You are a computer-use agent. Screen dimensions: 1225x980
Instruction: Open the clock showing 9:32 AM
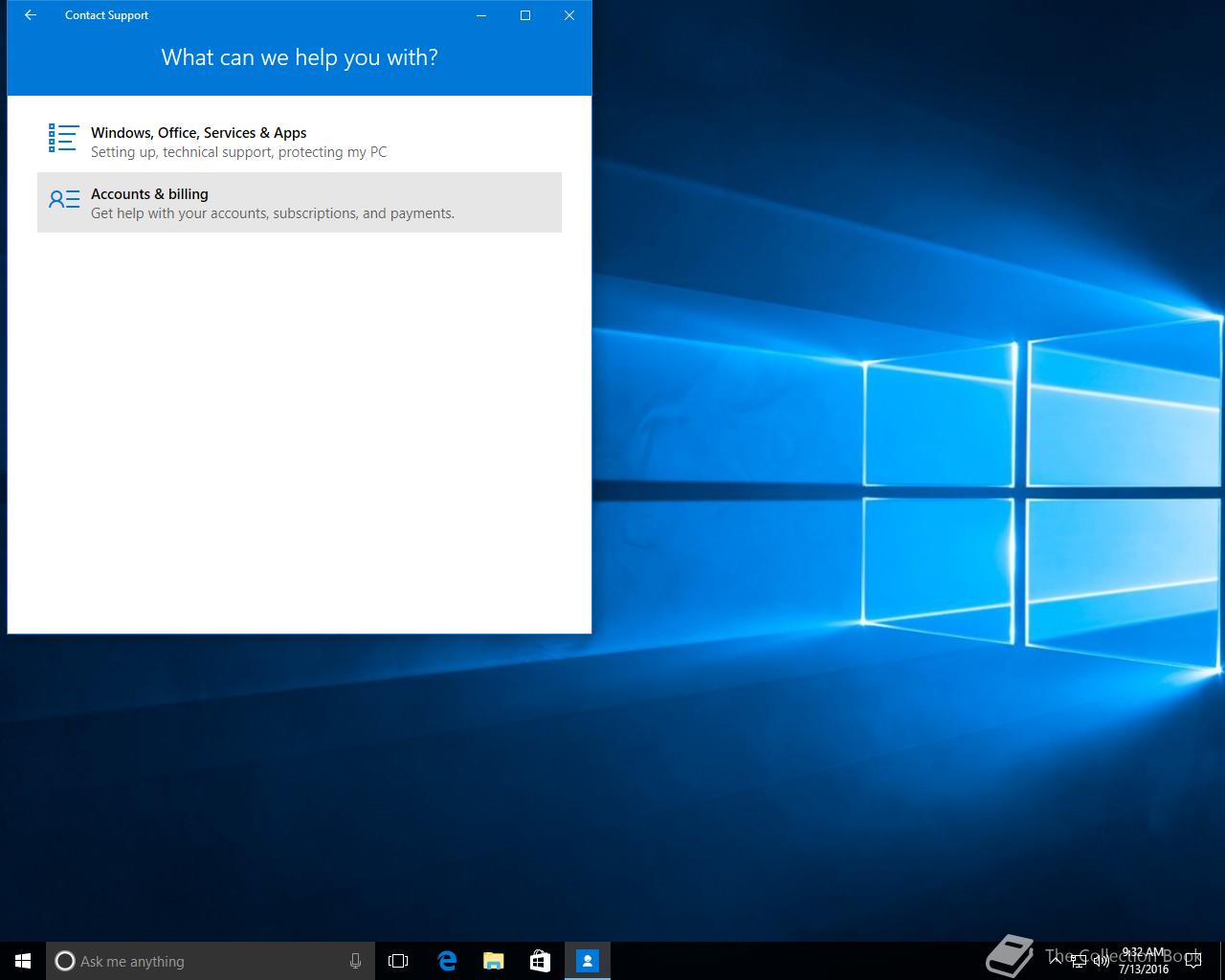point(1144,961)
